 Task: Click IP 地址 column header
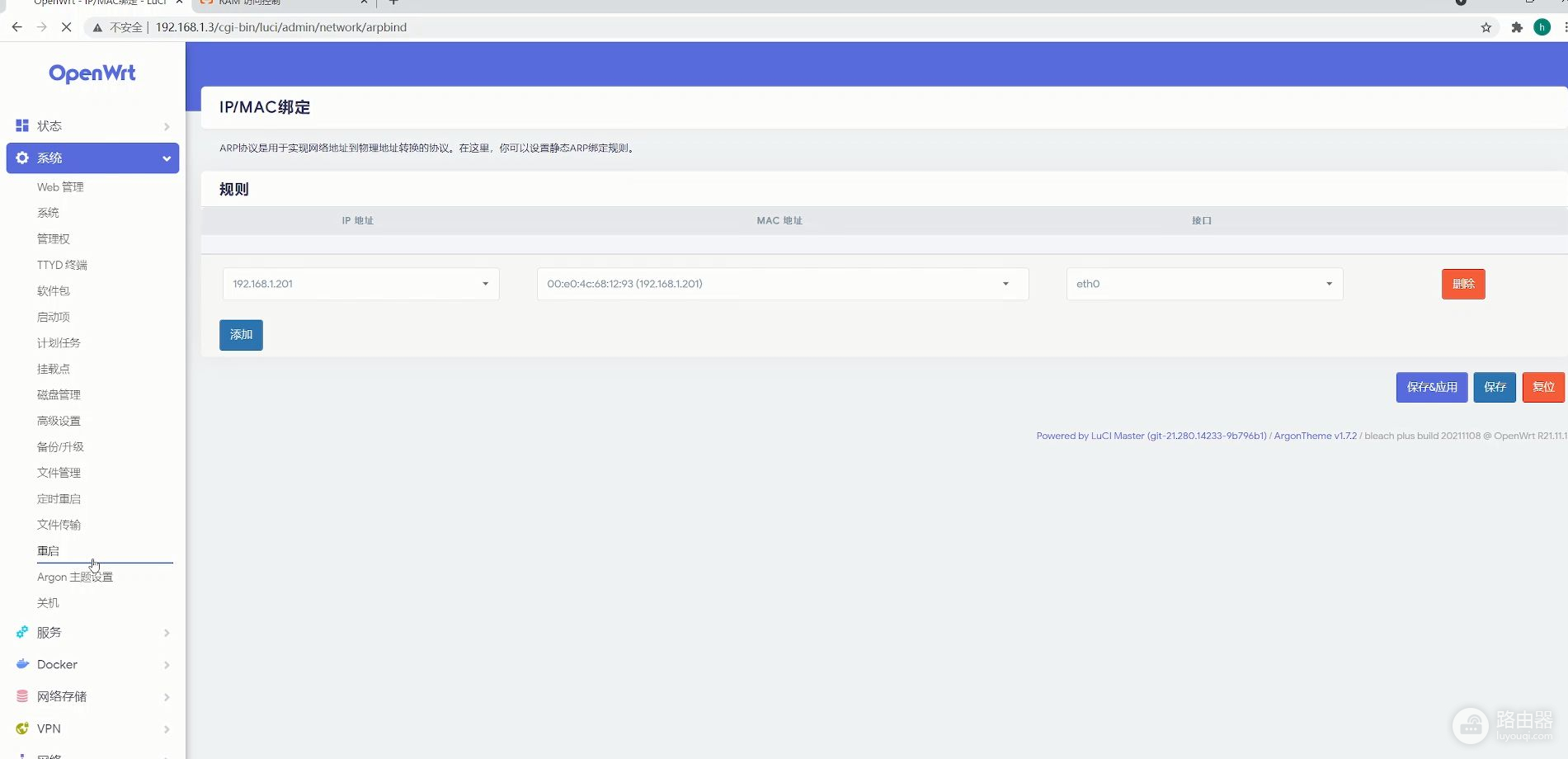358,220
